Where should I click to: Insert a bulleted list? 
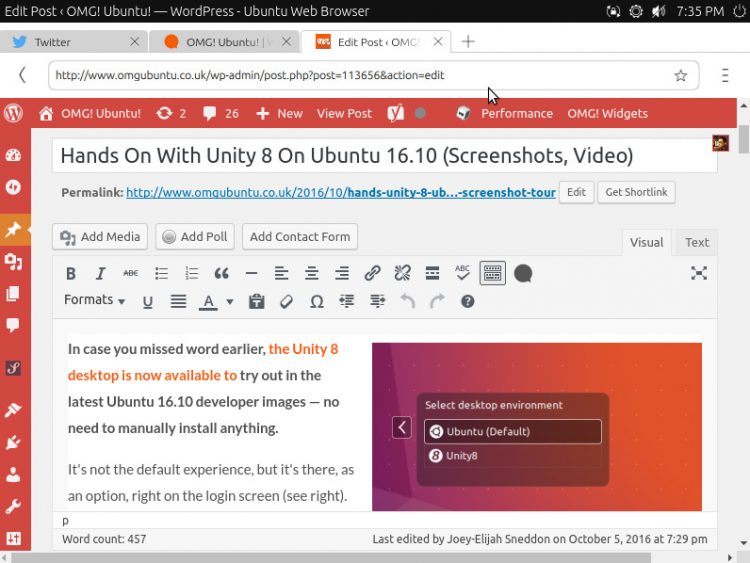161,274
